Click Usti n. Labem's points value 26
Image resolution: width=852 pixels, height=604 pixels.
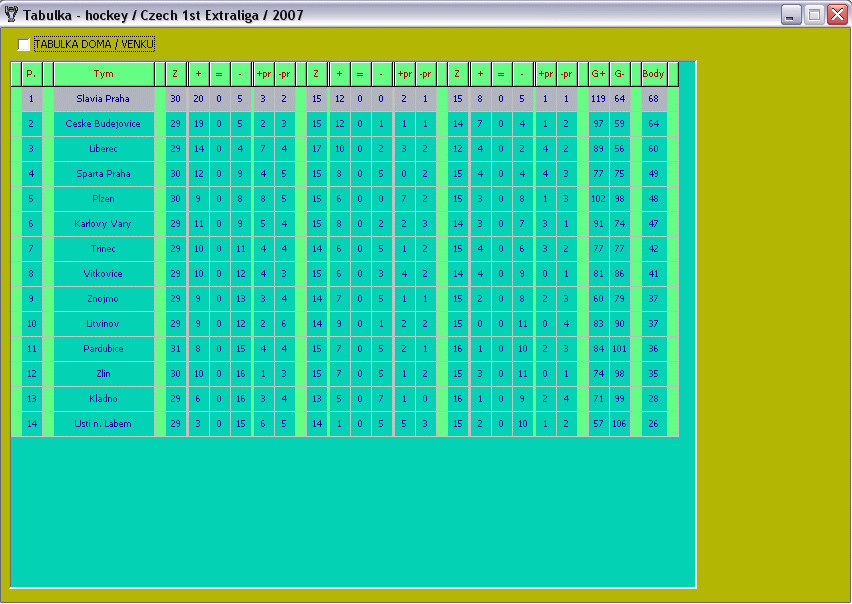point(654,424)
